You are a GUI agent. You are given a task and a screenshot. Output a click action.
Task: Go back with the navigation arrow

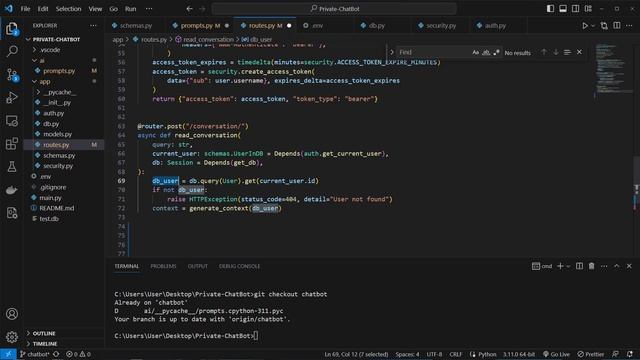[189, 9]
